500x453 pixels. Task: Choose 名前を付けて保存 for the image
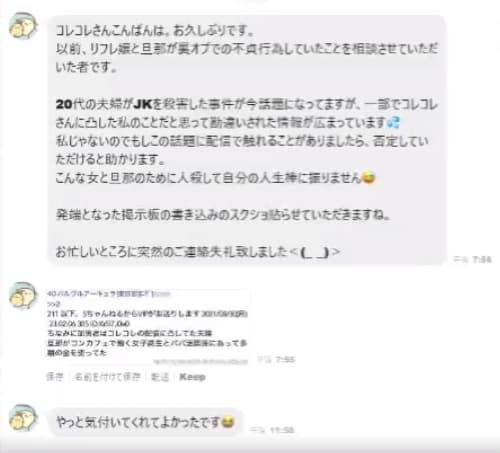[107, 377]
